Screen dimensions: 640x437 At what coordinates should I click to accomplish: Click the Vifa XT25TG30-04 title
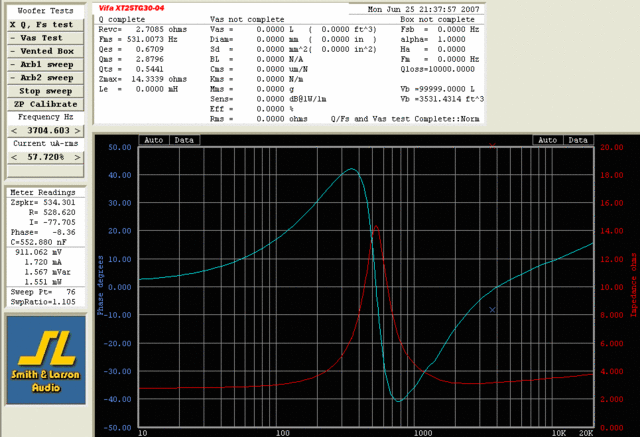(x=131, y=8)
